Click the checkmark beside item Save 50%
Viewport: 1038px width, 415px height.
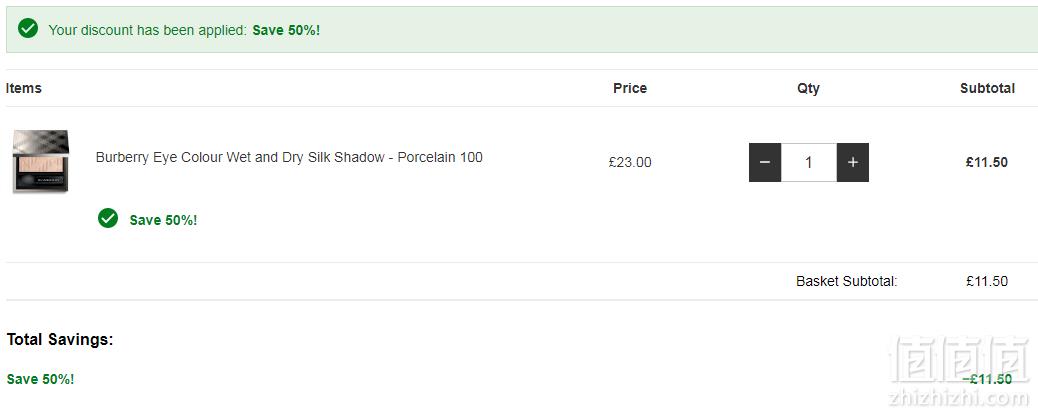(x=108, y=218)
